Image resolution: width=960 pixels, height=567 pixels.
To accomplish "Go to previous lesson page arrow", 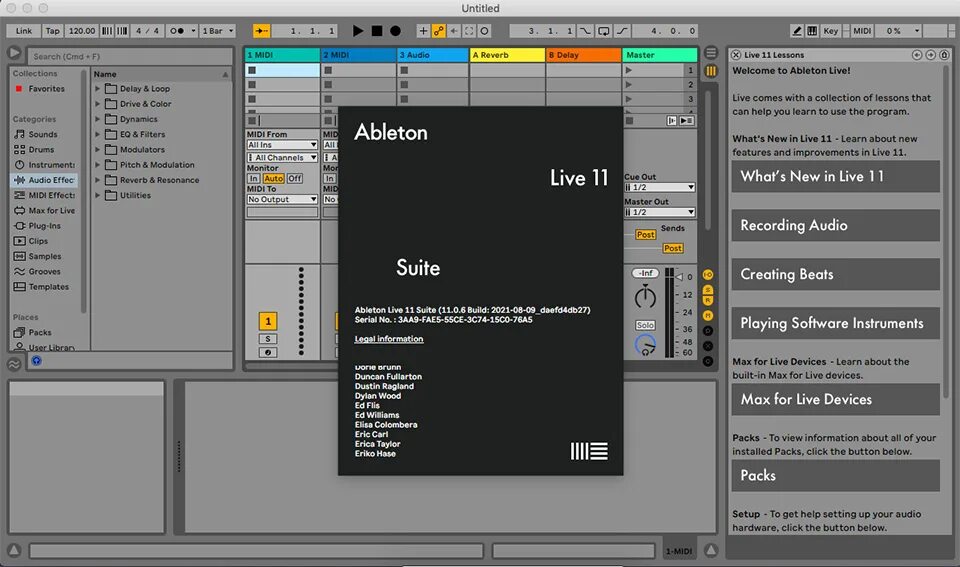I will coord(917,54).
